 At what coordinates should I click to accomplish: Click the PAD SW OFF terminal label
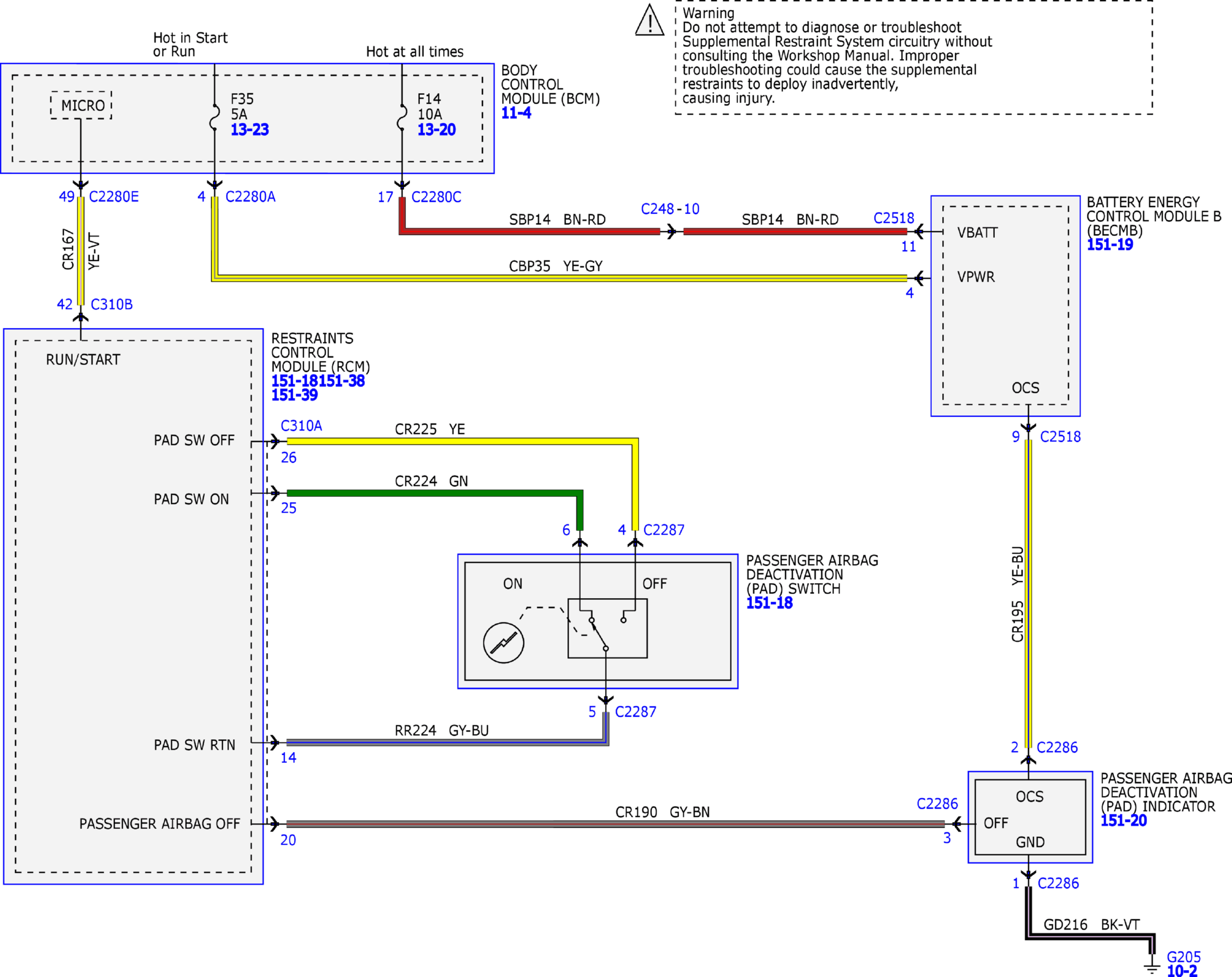click(x=194, y=440)
